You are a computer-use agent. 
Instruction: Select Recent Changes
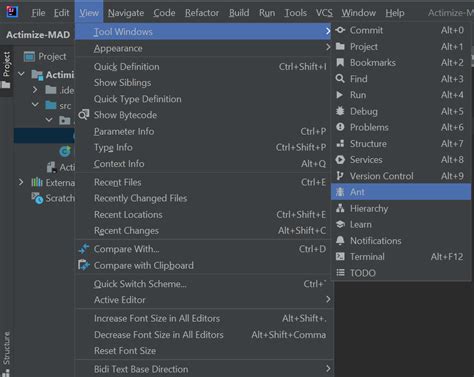[x=203, y=231]
